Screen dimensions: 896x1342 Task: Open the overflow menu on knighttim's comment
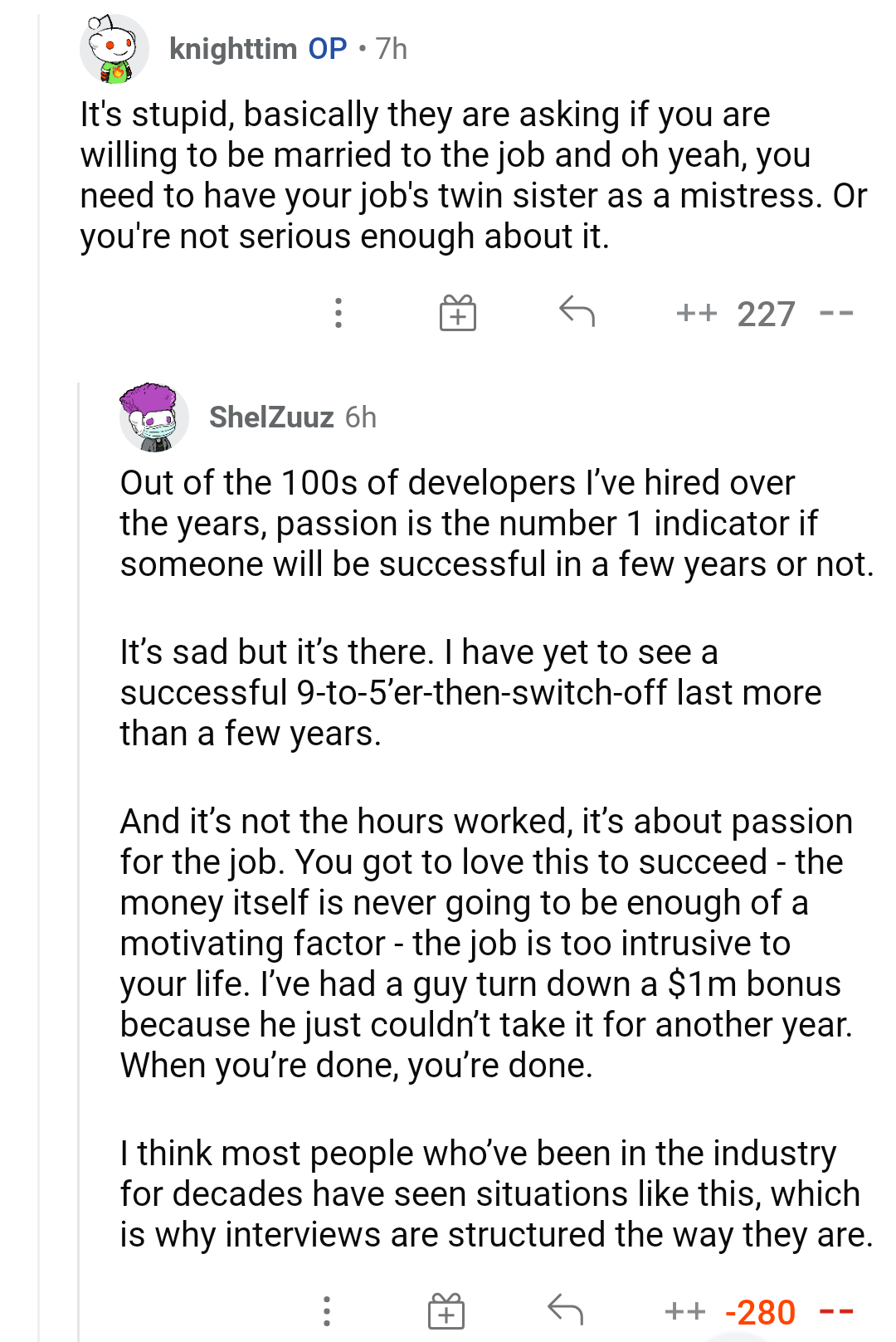point(338,314)
